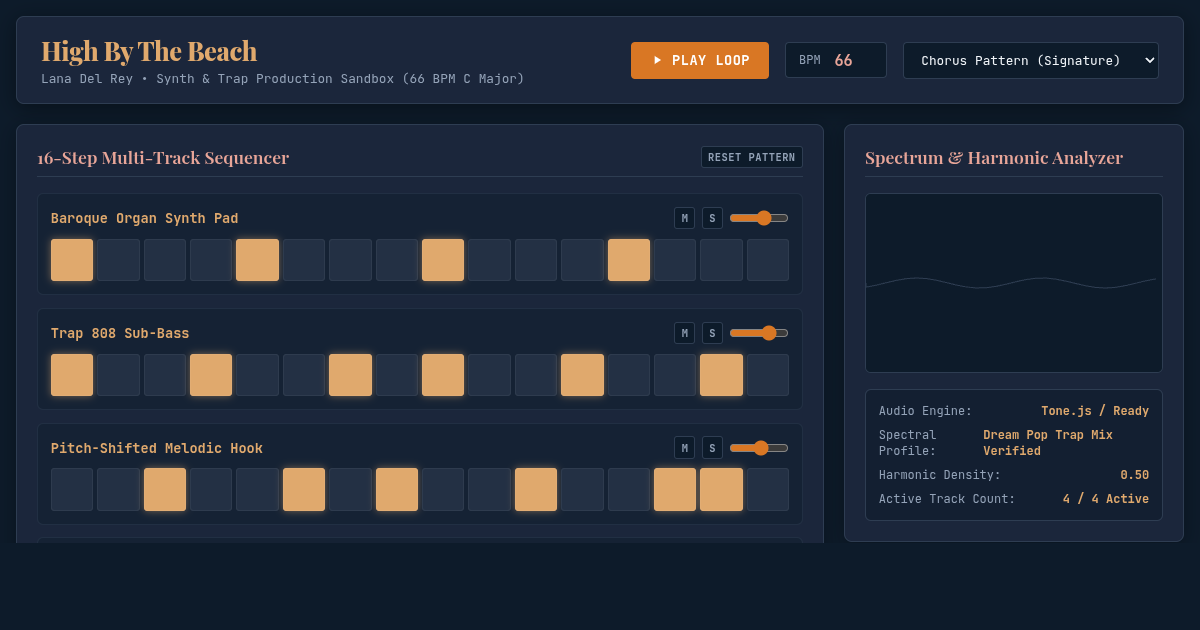Screen dimensions: 1200x630
Task: Toggle step 13 on Baroque Organ Synth Pad
Action: [629, 260]
